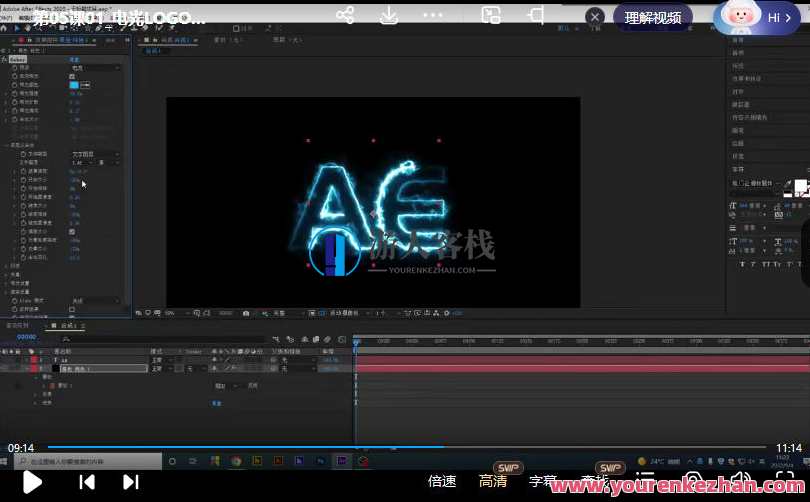
Task: Toggle mask and shape path visibility icon
Action: point(207,313)
